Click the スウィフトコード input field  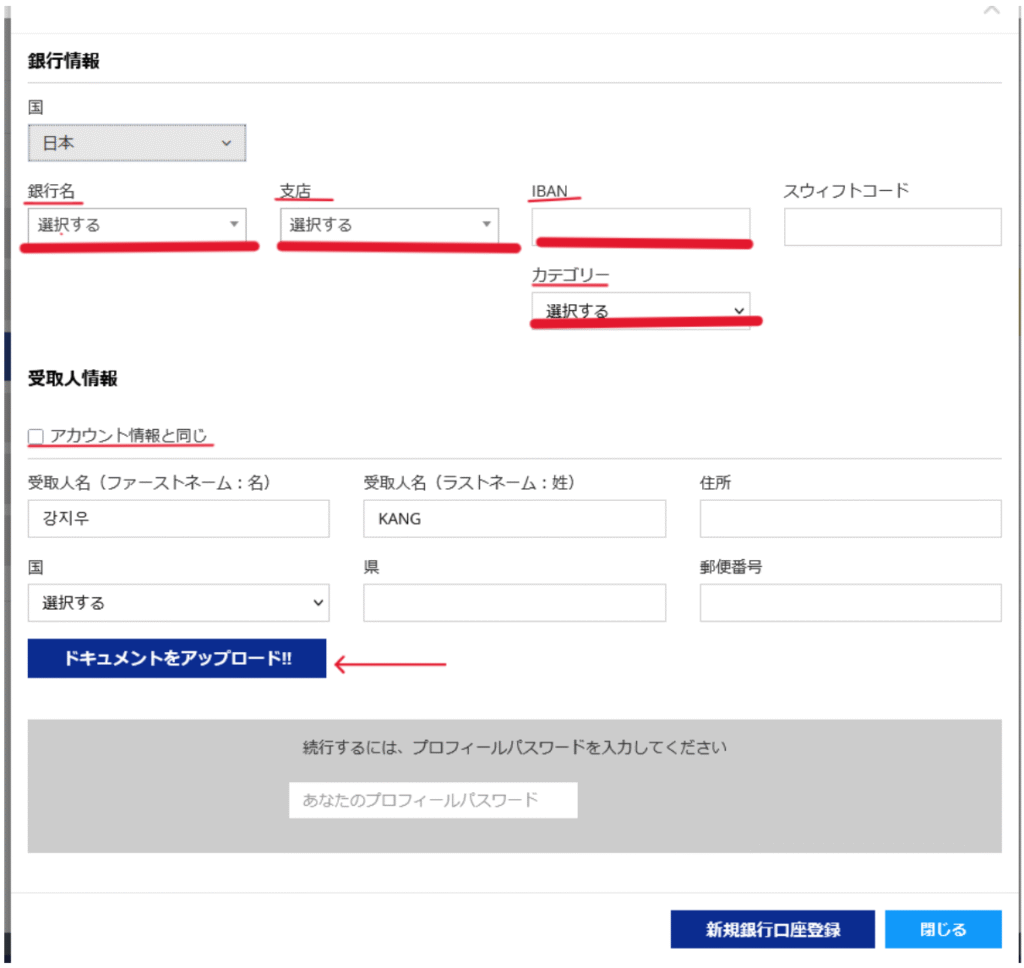[892, 227]
